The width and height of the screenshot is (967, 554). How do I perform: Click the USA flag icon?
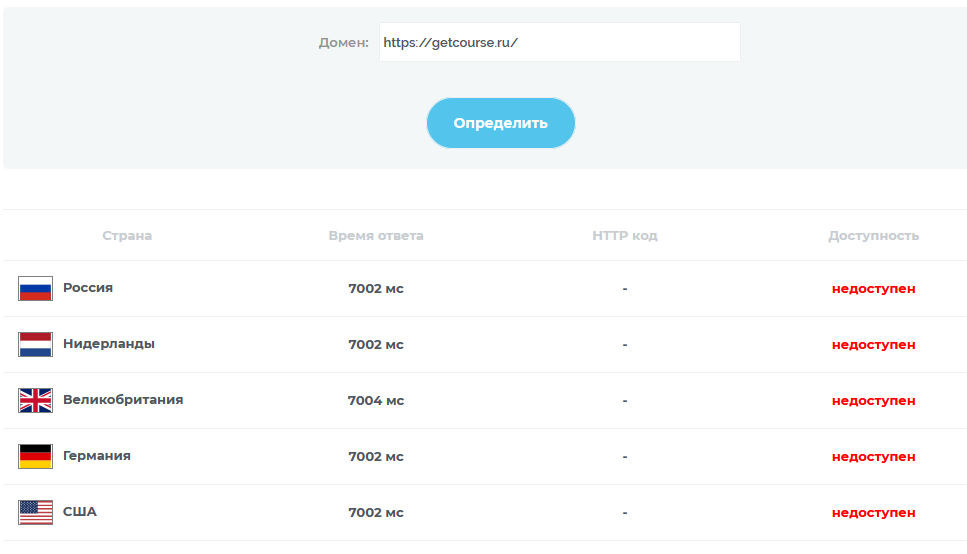tap(35, 512)
